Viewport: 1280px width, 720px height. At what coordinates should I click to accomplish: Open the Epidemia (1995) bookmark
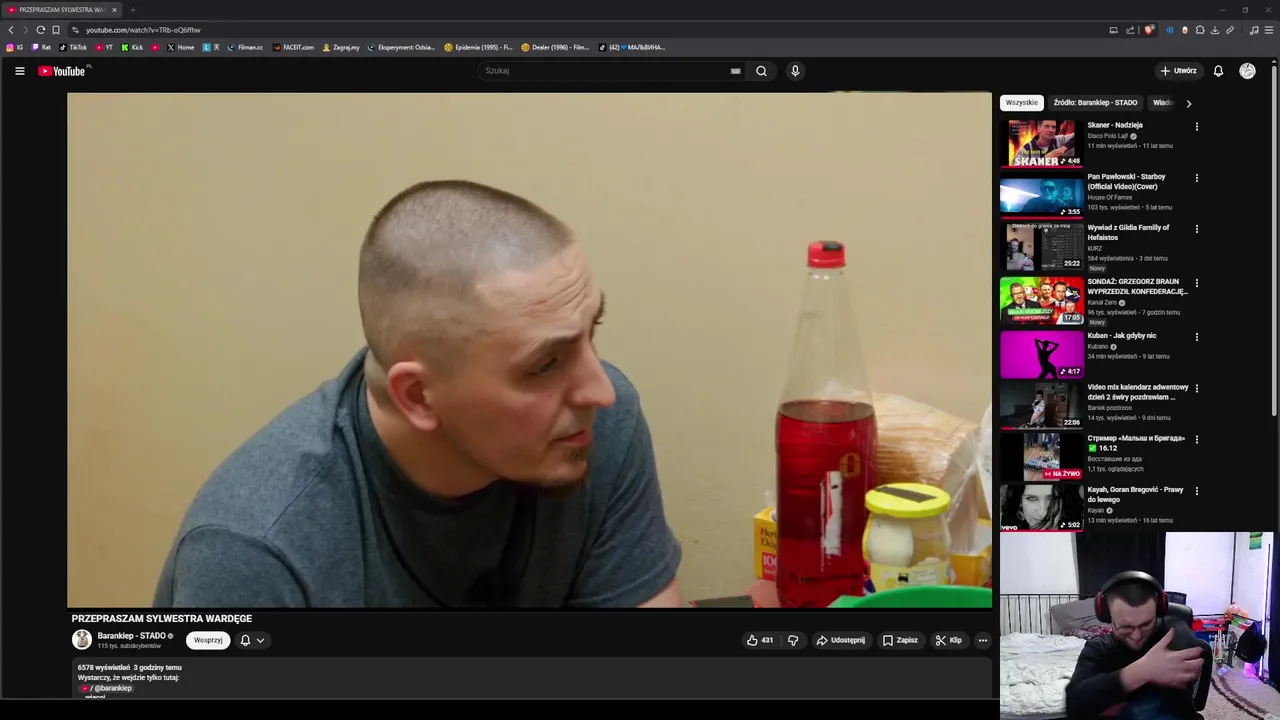[x=478, y=47]
